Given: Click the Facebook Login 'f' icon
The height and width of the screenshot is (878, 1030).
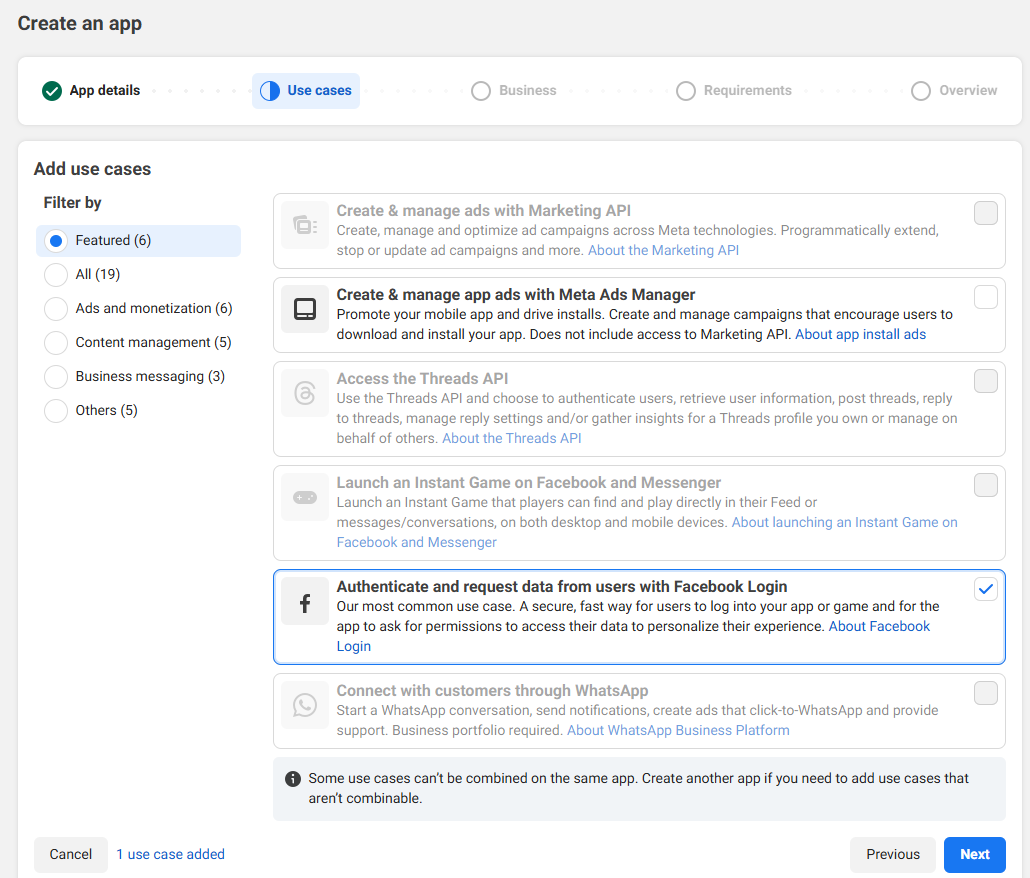Looking at the screenshot, I should coord(305,602).
